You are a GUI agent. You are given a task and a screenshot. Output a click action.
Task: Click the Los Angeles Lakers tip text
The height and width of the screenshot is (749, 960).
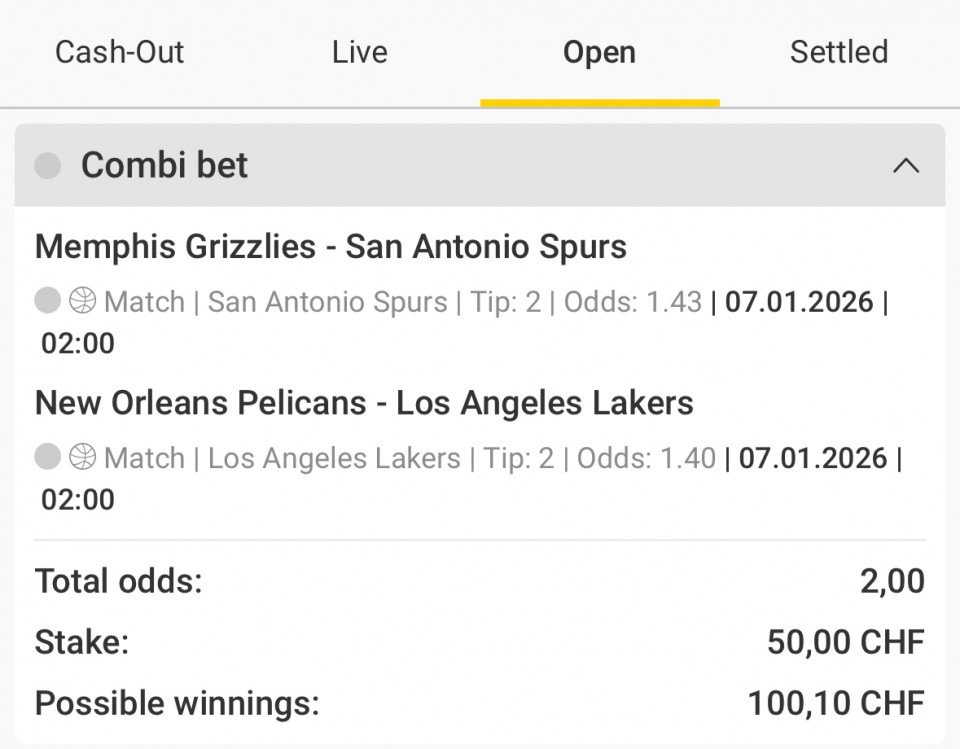[x=334, y=458]
